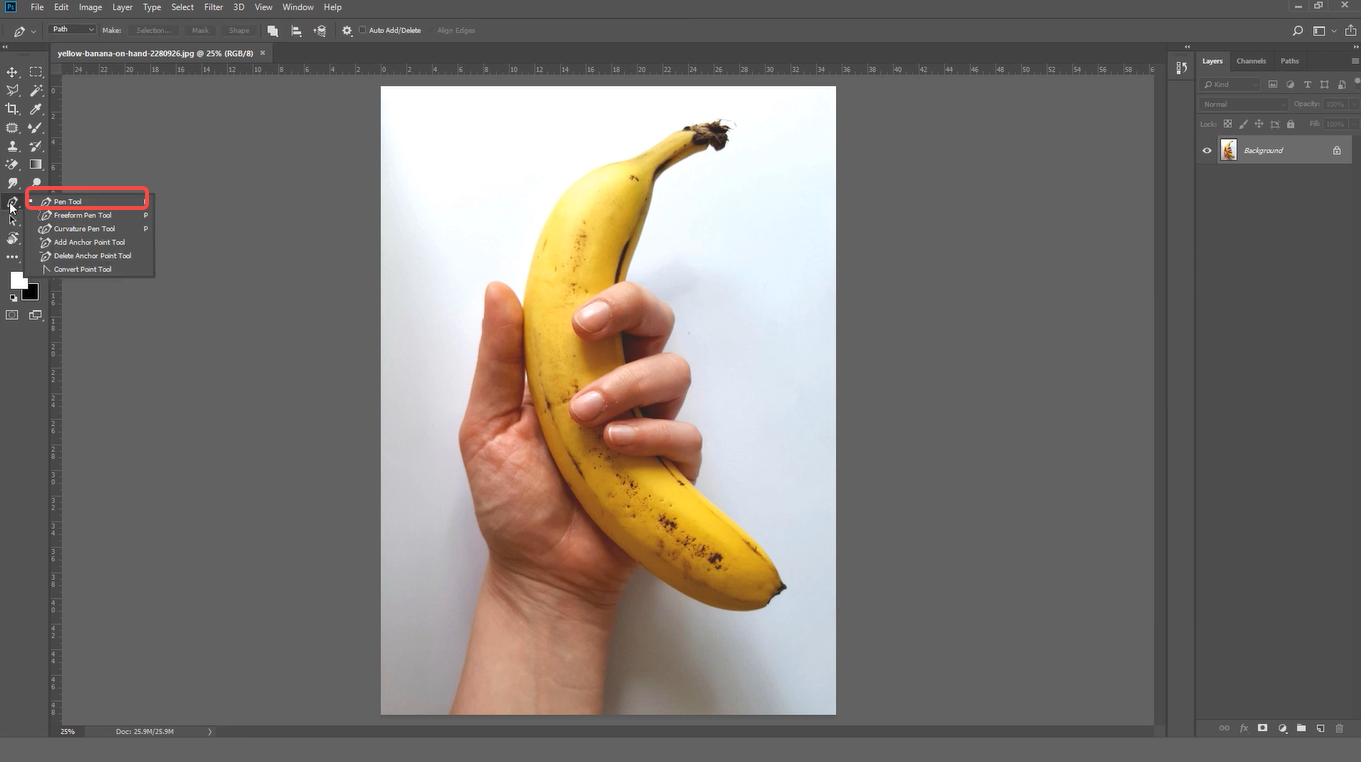Open the Filter menu
Screen dimensions: 1361x762
pos(213,7)
